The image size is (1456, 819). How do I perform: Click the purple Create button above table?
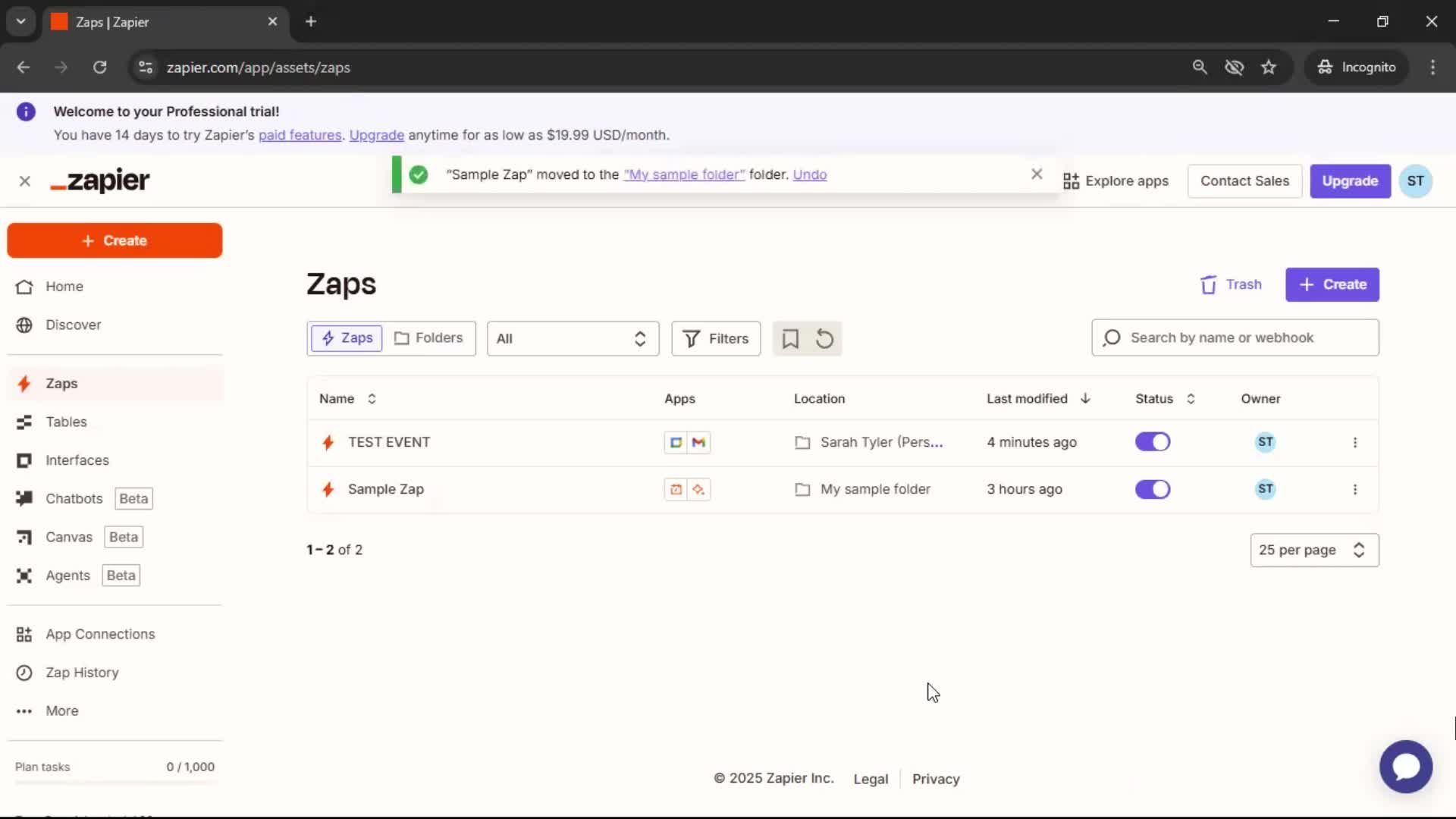1332,284
